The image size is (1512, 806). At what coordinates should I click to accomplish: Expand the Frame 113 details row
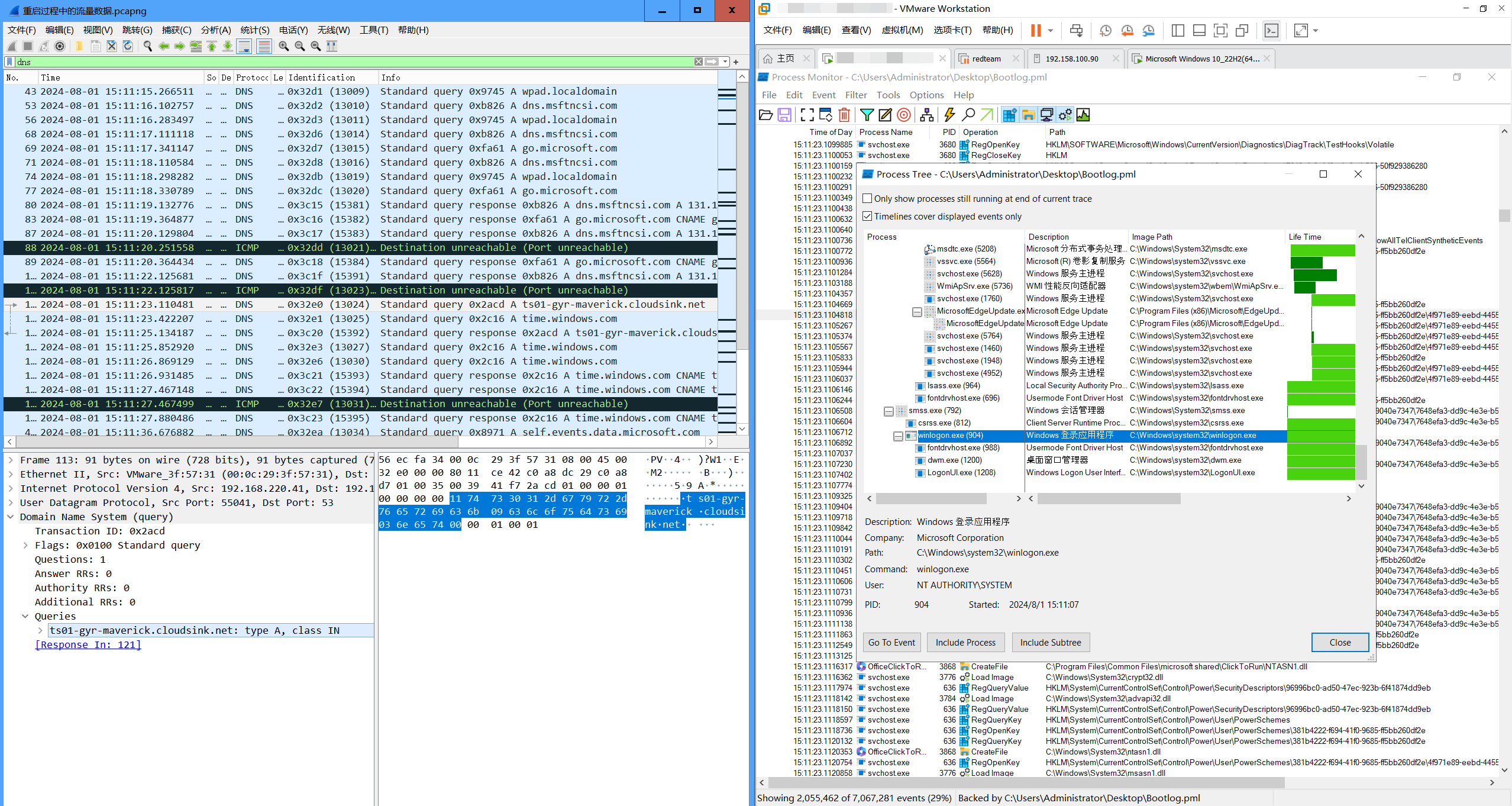tap(11, 460)
